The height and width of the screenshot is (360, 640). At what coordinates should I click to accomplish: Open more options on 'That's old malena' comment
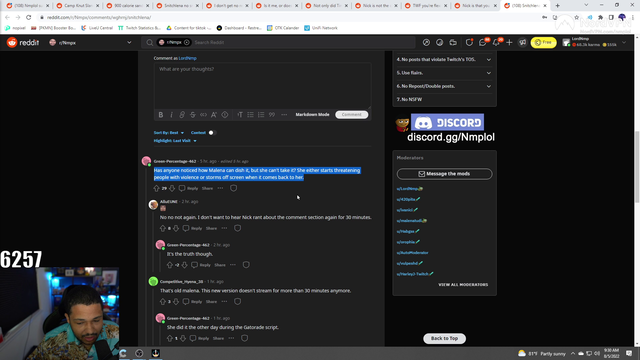[224, 302]
